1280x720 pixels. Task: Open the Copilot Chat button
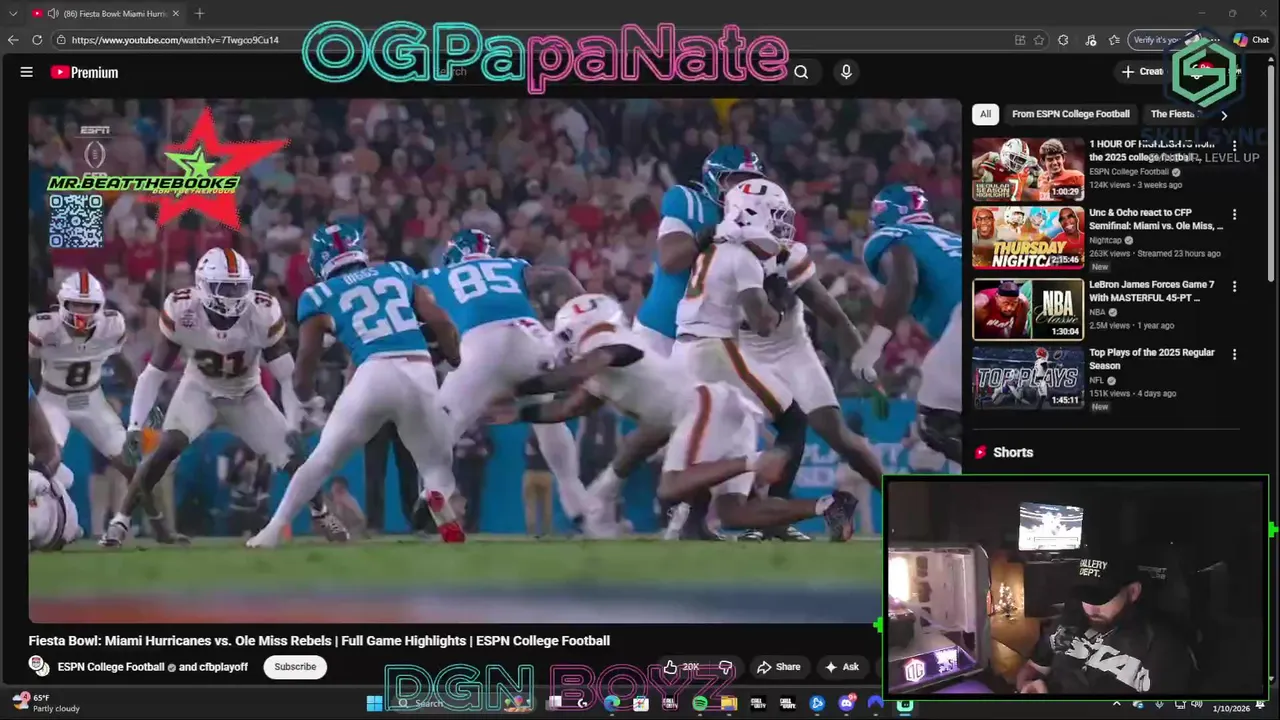(x=1251, y=40)
